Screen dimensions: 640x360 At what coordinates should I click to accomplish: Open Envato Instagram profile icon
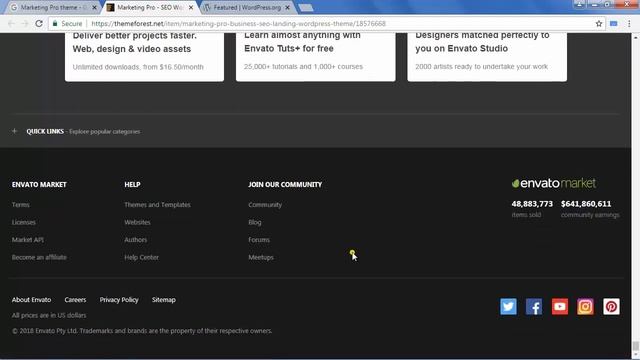pyautogui.click(x=585, y=307)
